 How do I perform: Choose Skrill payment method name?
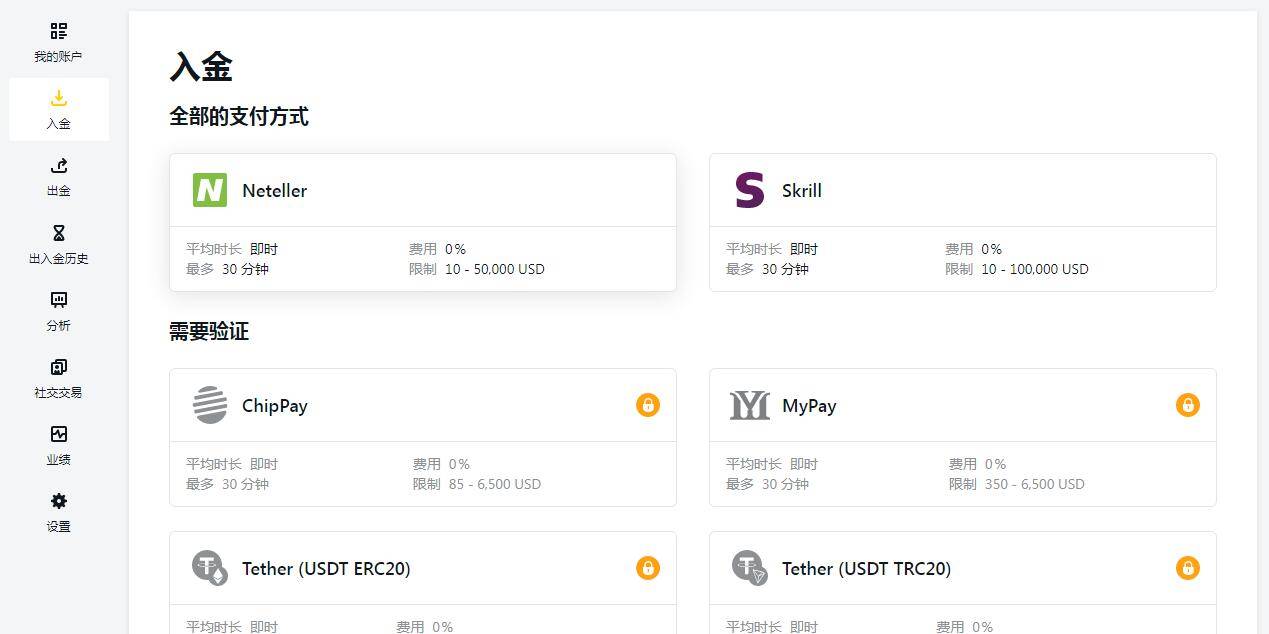coord(801,191)
